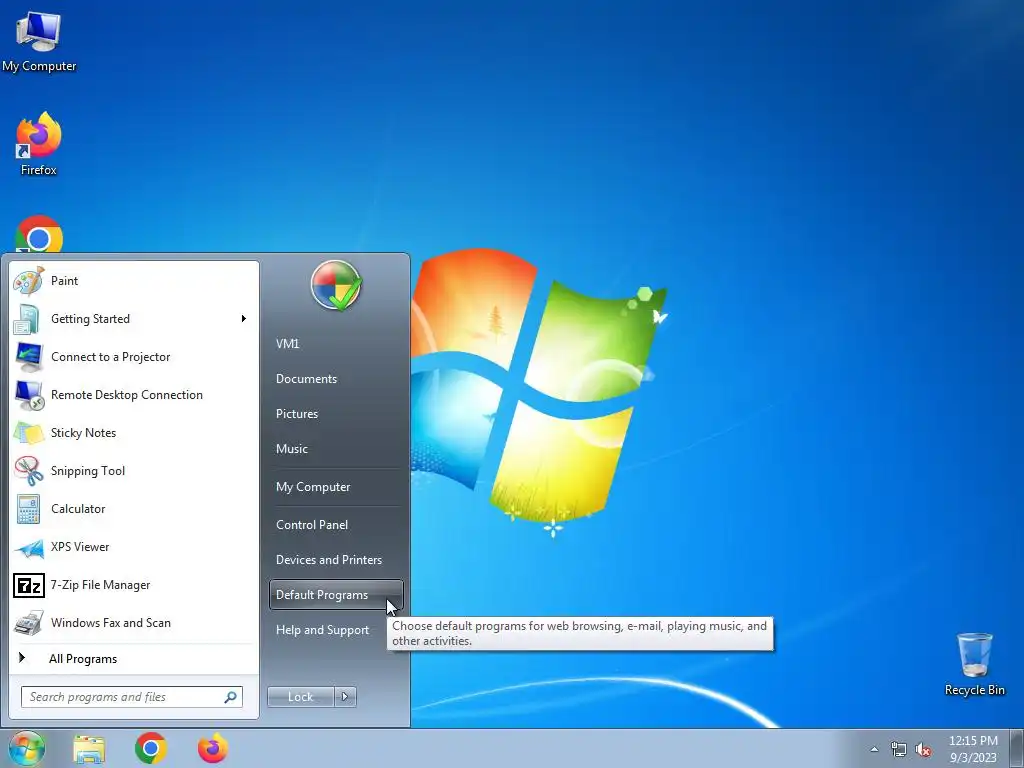Open the Snipping Tool scissors icon
Image resolution: width=1024 pixels, height=768 pixels.
29,471
